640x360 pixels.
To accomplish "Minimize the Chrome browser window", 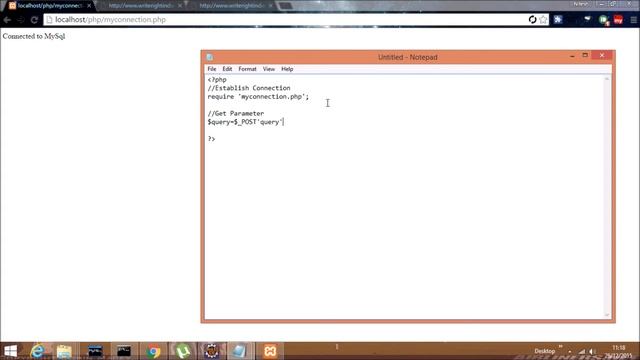I will [602, 4].
